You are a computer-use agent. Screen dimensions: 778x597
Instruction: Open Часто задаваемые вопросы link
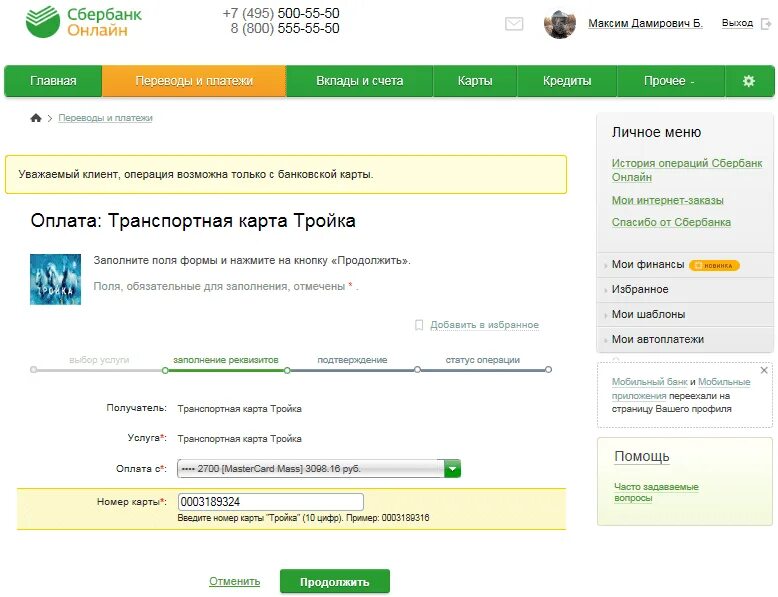[656, 492]
